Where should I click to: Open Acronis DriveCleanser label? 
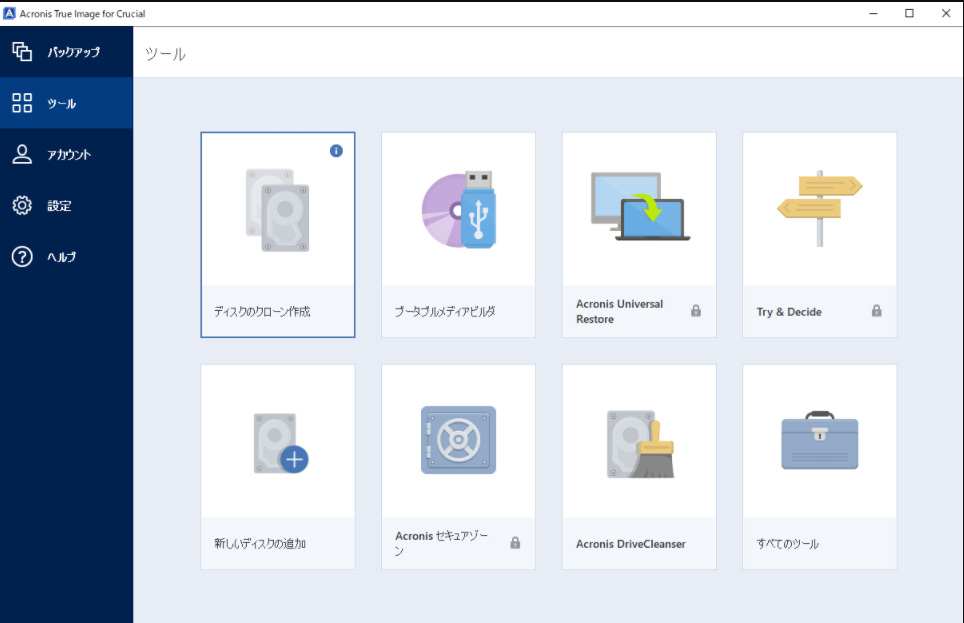point(631,544)
